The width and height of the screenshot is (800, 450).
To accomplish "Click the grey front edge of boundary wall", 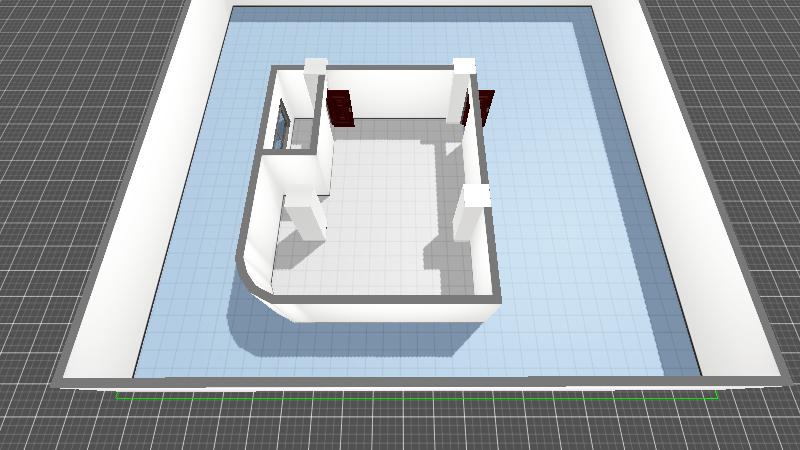I will click(420, 382).
